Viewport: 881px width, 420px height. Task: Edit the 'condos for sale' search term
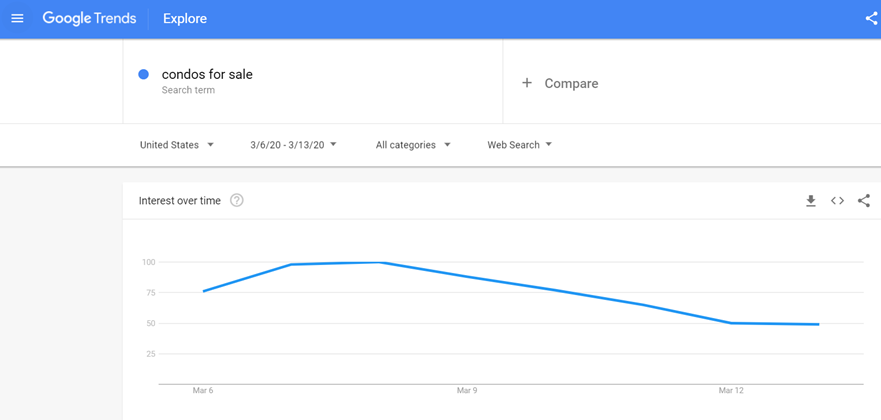pyautogui.click(x=207, y=74)
